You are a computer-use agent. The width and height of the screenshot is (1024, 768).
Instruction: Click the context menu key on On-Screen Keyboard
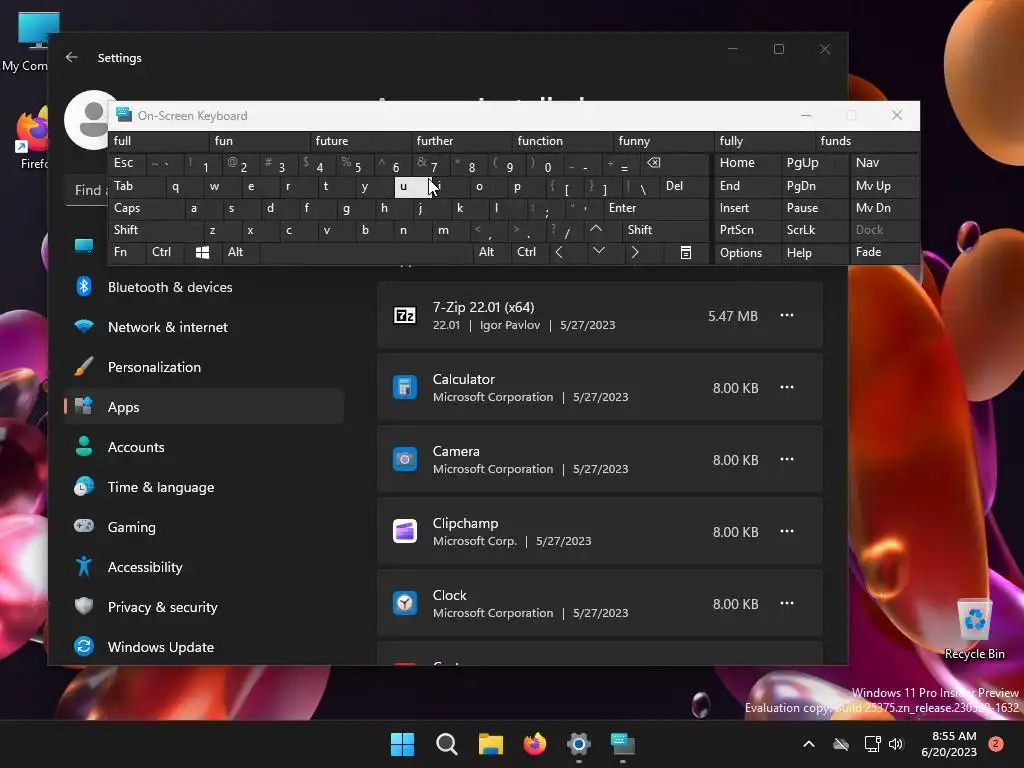(686, 253)
